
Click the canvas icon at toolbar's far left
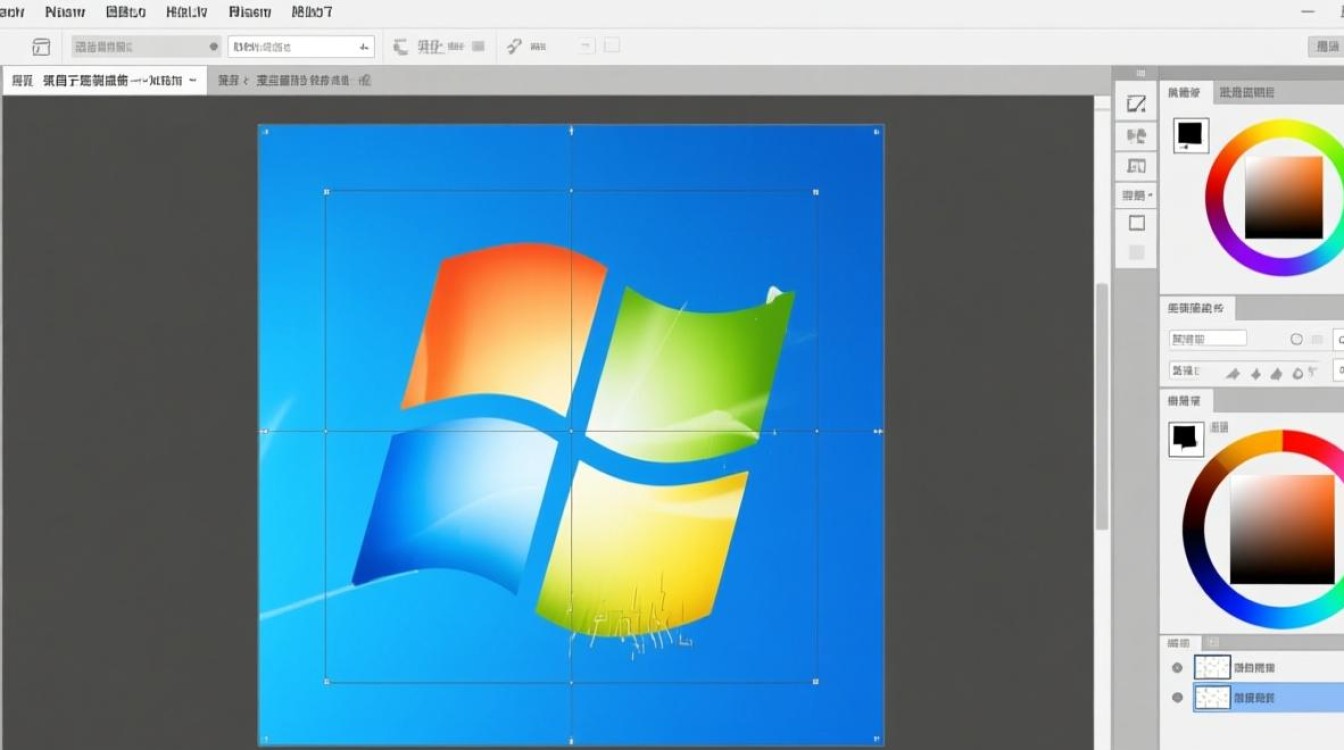point(41,47)
